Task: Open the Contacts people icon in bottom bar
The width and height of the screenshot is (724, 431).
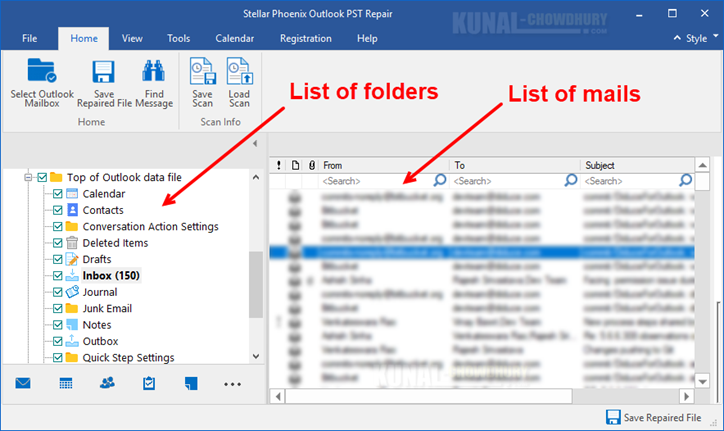Action: (x=107, y=383)
